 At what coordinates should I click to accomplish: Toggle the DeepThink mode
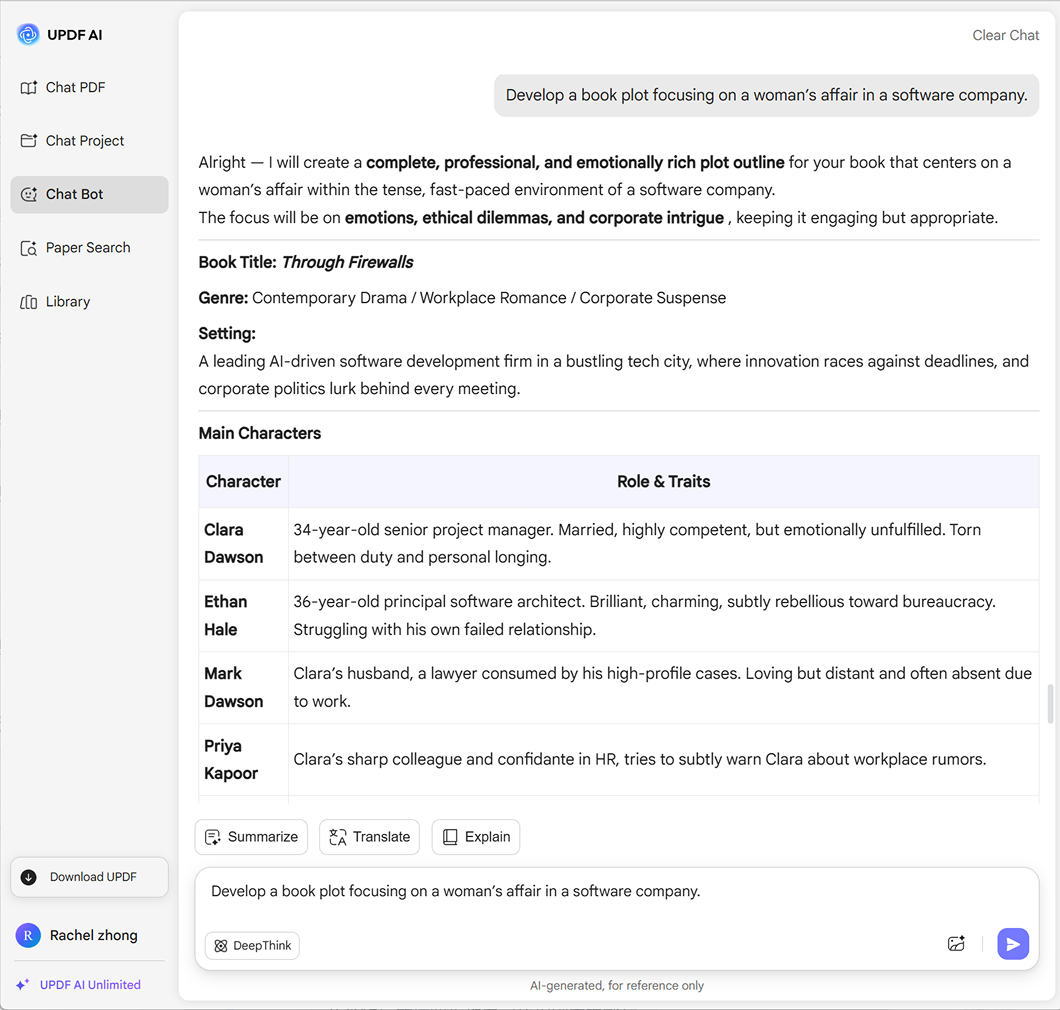tap(252, 945)
